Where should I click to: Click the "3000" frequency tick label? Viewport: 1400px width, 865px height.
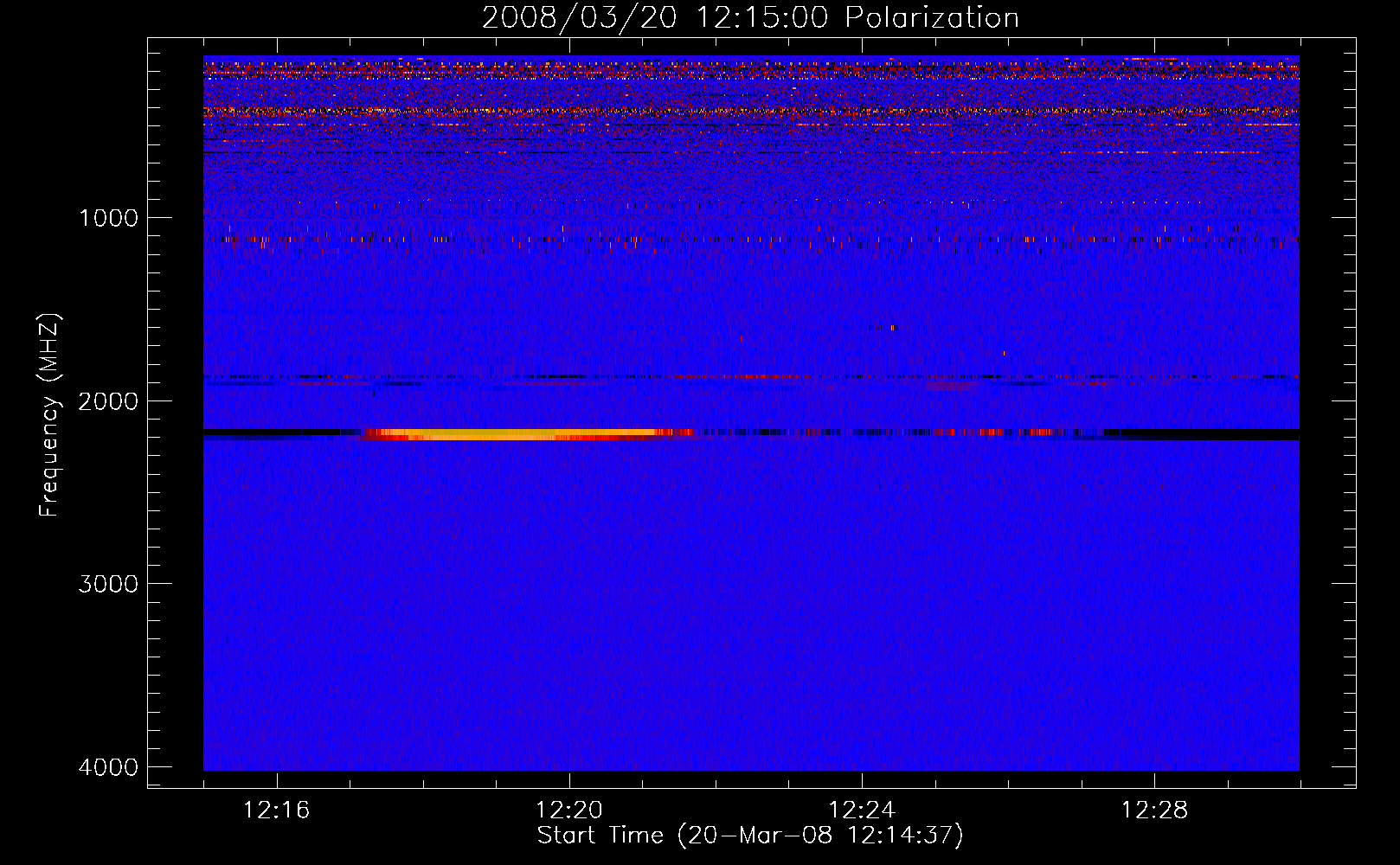(x=108, y=583)
